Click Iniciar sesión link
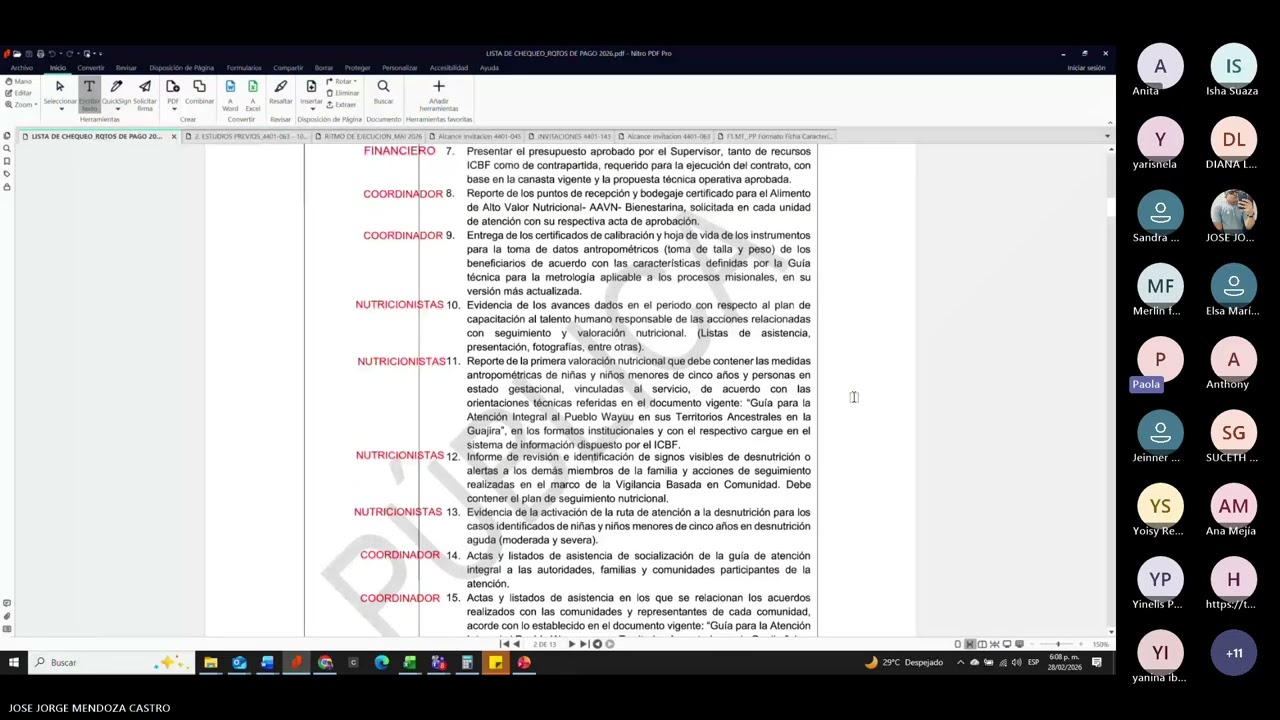The image size is (1280, 720). (x=1086, y=68)
